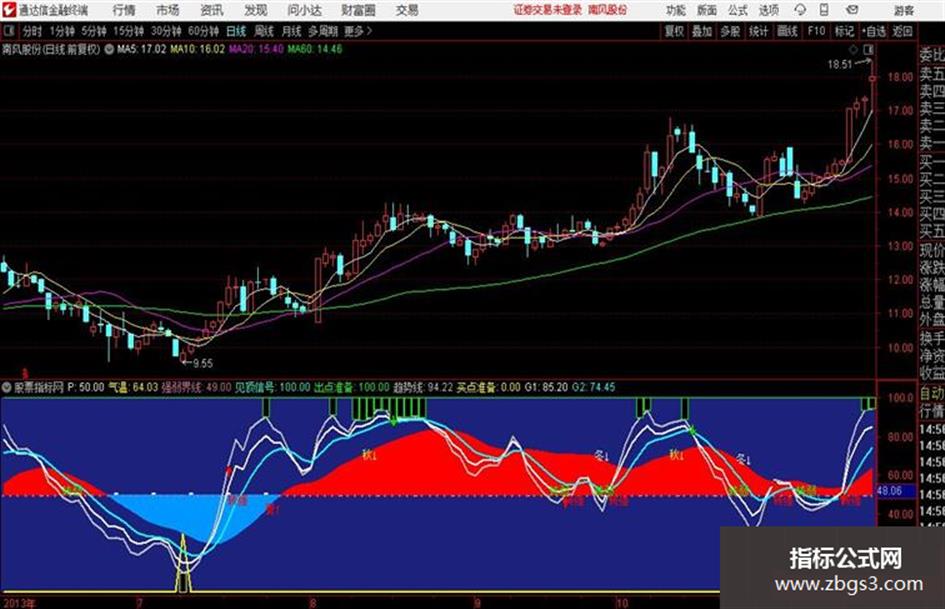945x609 pixels.
Task: Click the 见顶信号: 100.00 indicator value
Action: (x=272, y=387)
